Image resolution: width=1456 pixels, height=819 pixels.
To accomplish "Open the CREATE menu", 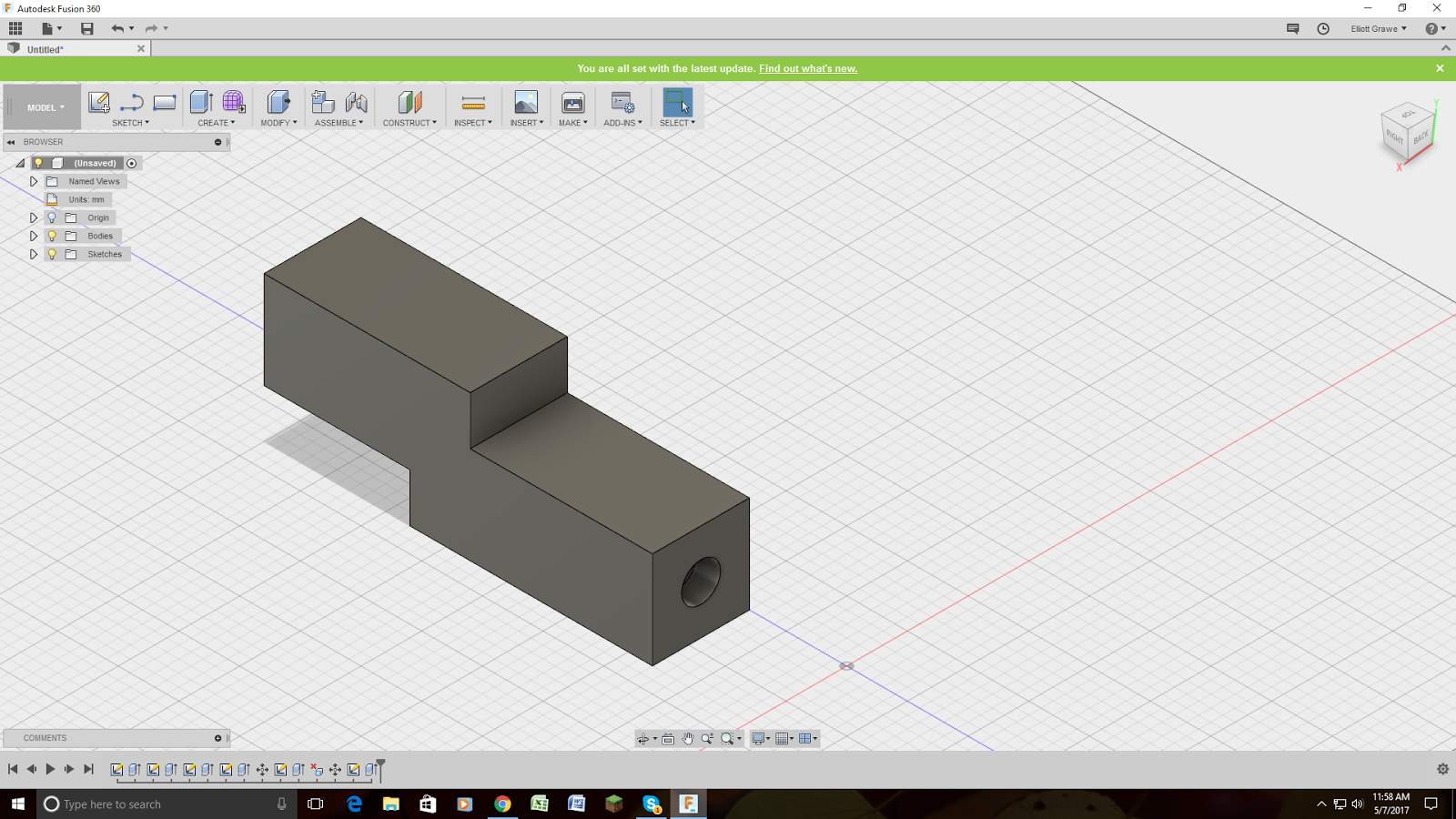I will click(217, 123).
